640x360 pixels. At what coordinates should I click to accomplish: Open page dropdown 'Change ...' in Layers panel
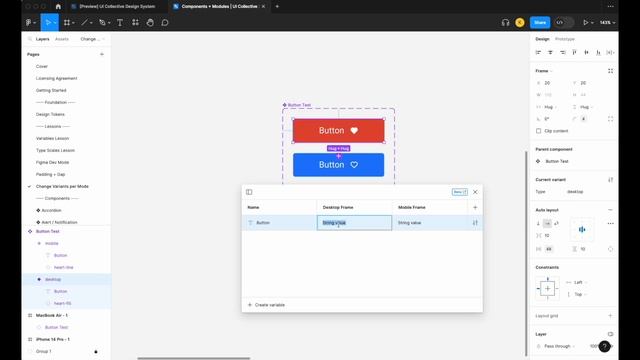(x=92, y=39)
